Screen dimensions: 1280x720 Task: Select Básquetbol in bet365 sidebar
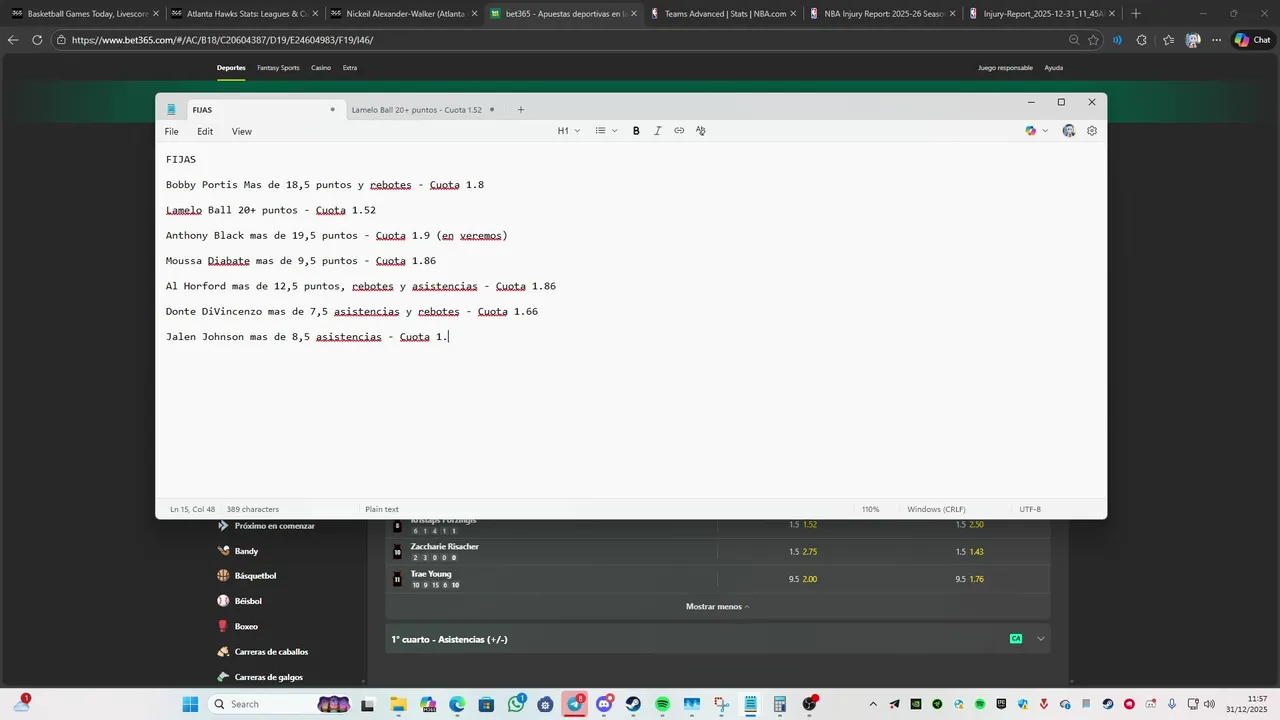coord(255,576)
